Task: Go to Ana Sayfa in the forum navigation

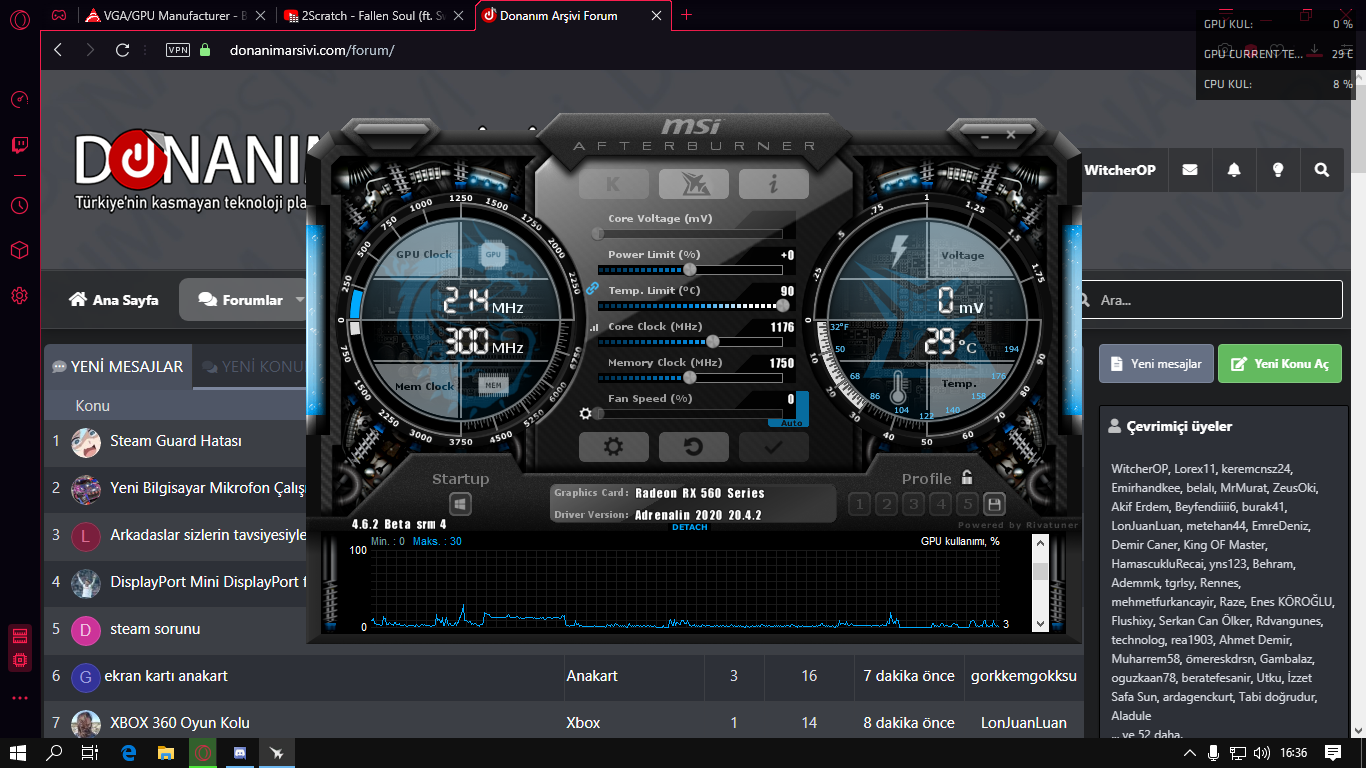Action: coord(113,300)
